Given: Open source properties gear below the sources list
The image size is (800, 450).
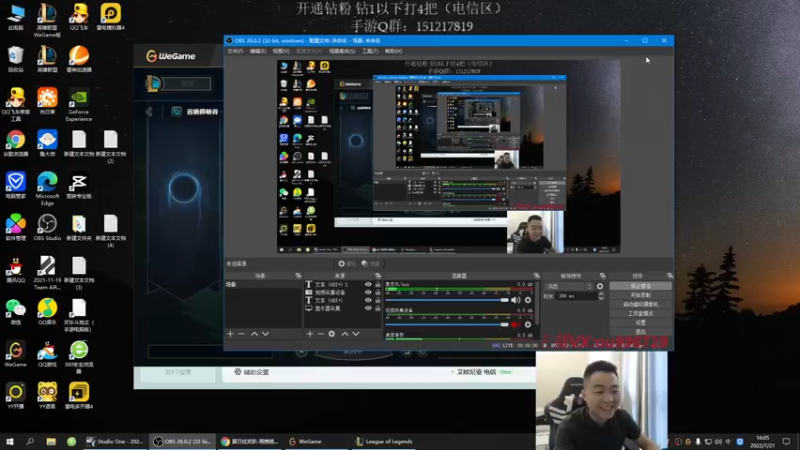Looking at the screenshot, I should point(332,334).
